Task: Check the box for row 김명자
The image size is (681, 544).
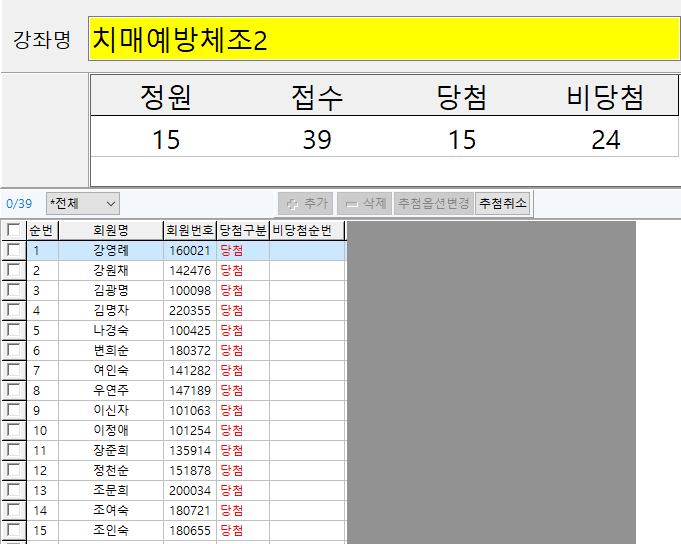Action: click(x=13, y=310)
